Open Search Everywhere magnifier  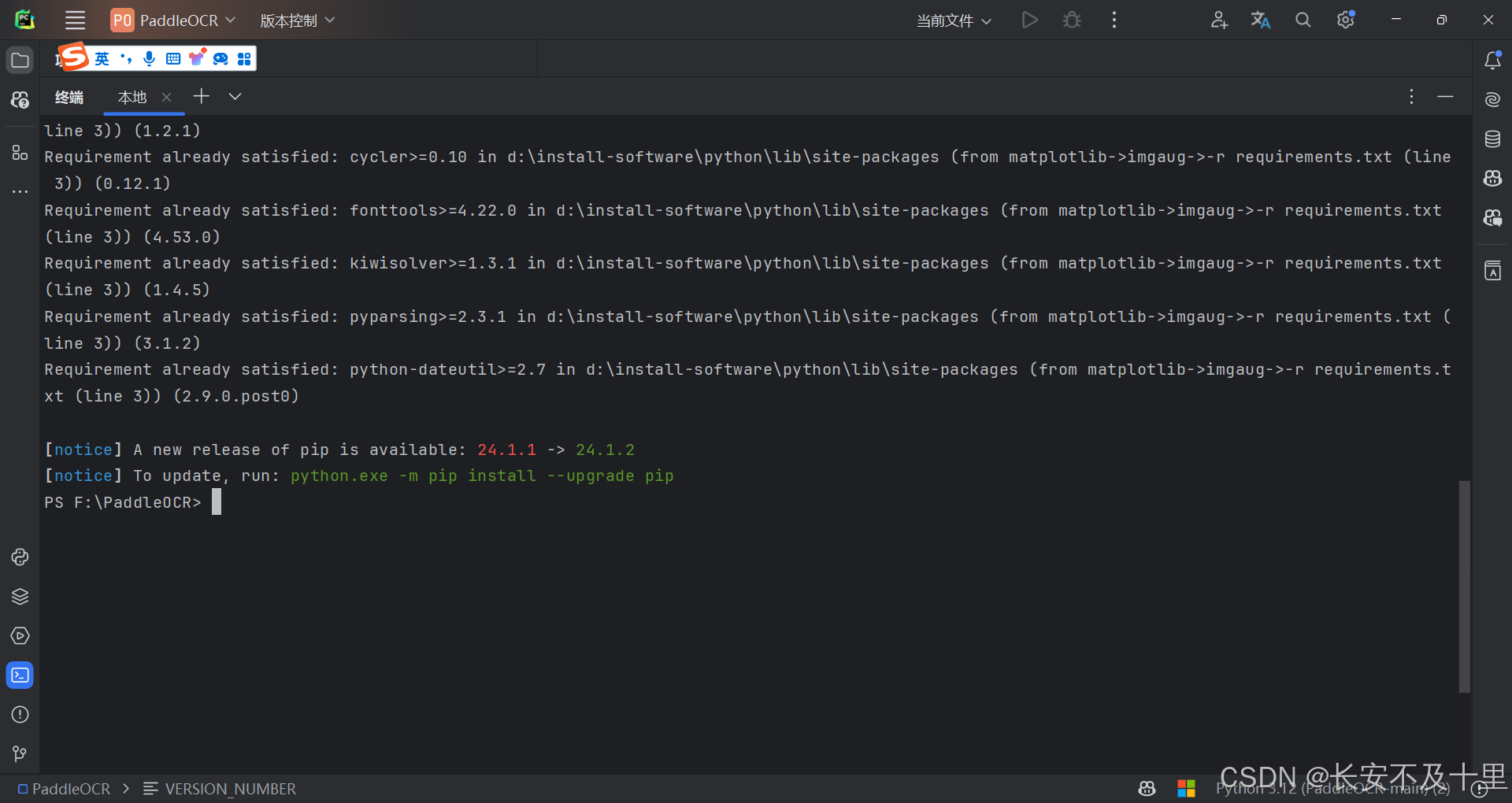1303,20
